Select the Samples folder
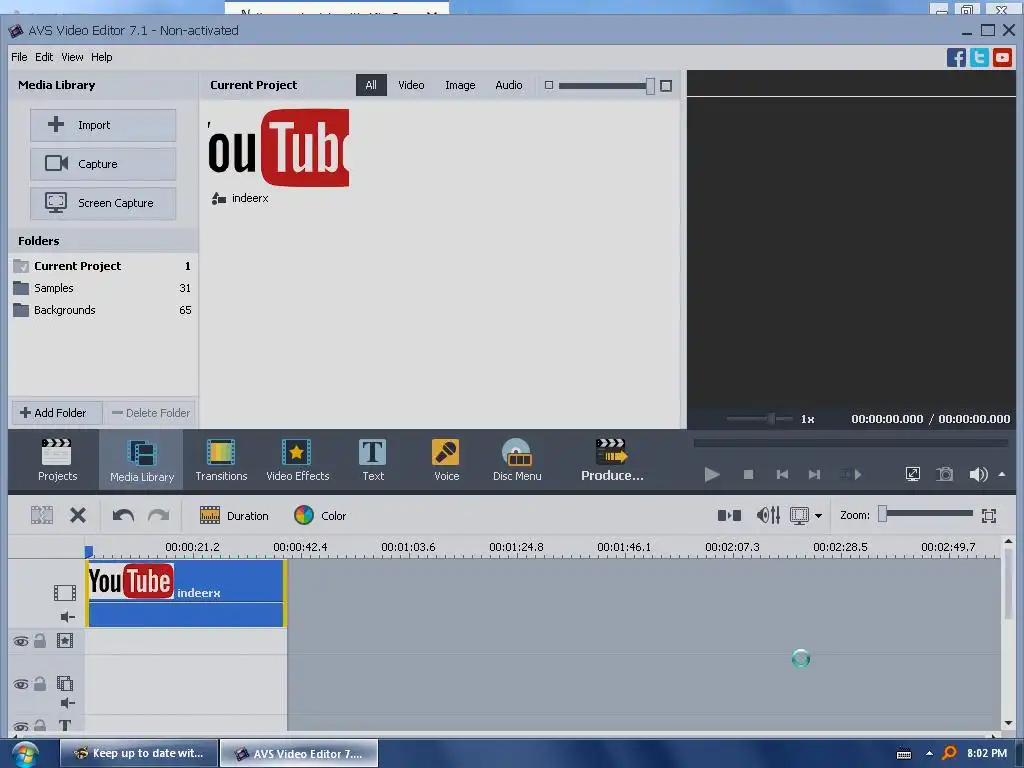1024x768 pixels. click(x=103, y=288)
